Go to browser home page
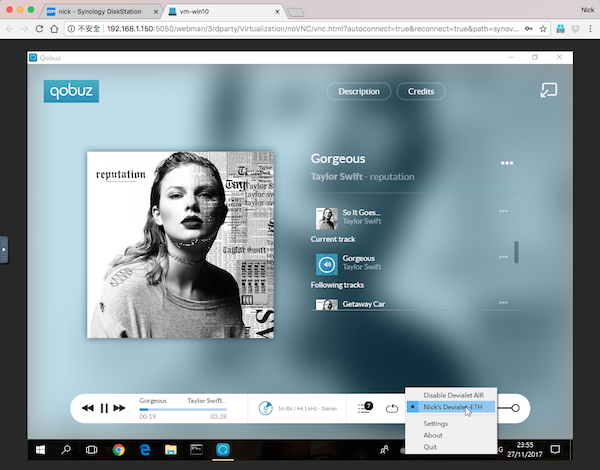600x470 pixels. [54, 29]
